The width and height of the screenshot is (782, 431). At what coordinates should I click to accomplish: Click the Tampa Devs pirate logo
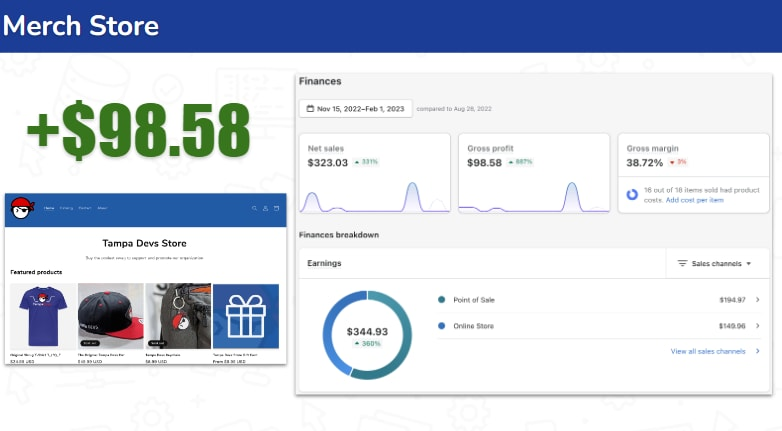pyautogui.click(x=22, y=208)
